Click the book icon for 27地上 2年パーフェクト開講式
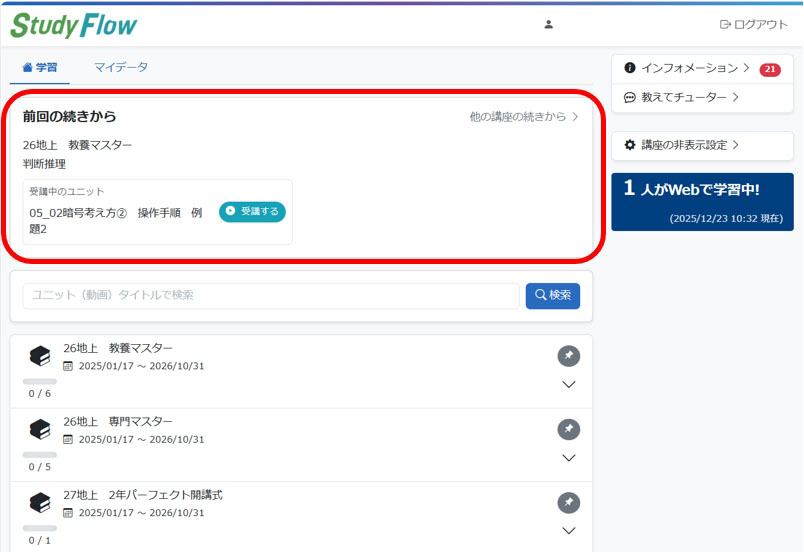 pos(40,502)
